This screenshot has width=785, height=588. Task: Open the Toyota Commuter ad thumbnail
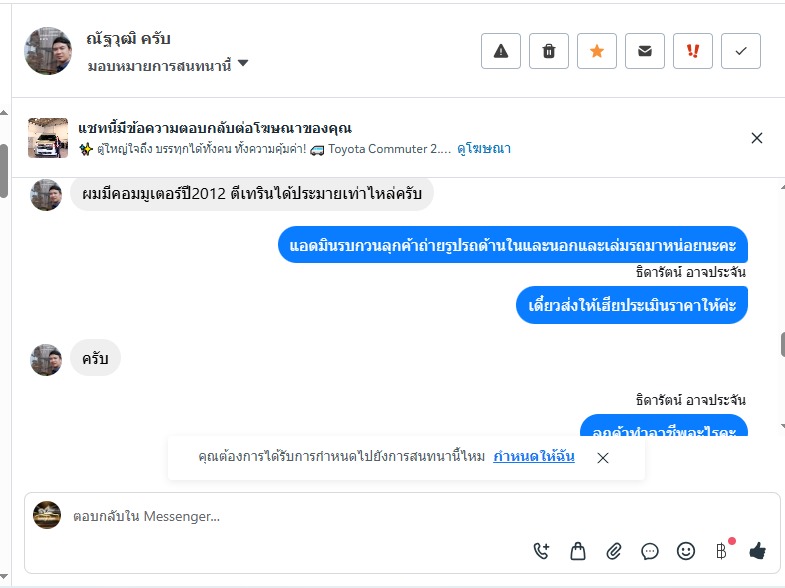coord(48,138)
